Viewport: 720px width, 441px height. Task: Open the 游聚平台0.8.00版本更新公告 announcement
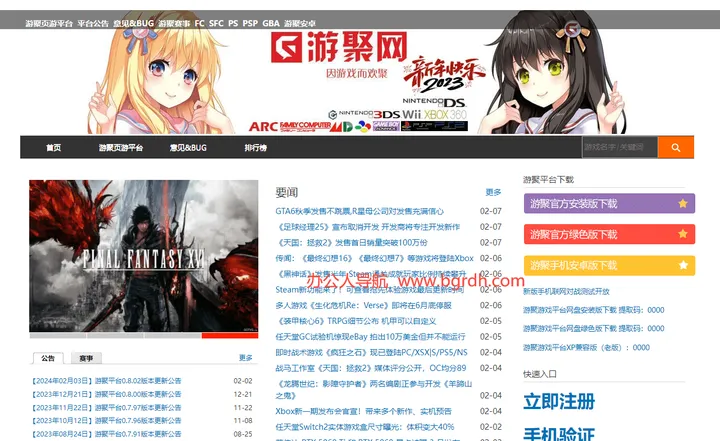(x=107, y=394)
